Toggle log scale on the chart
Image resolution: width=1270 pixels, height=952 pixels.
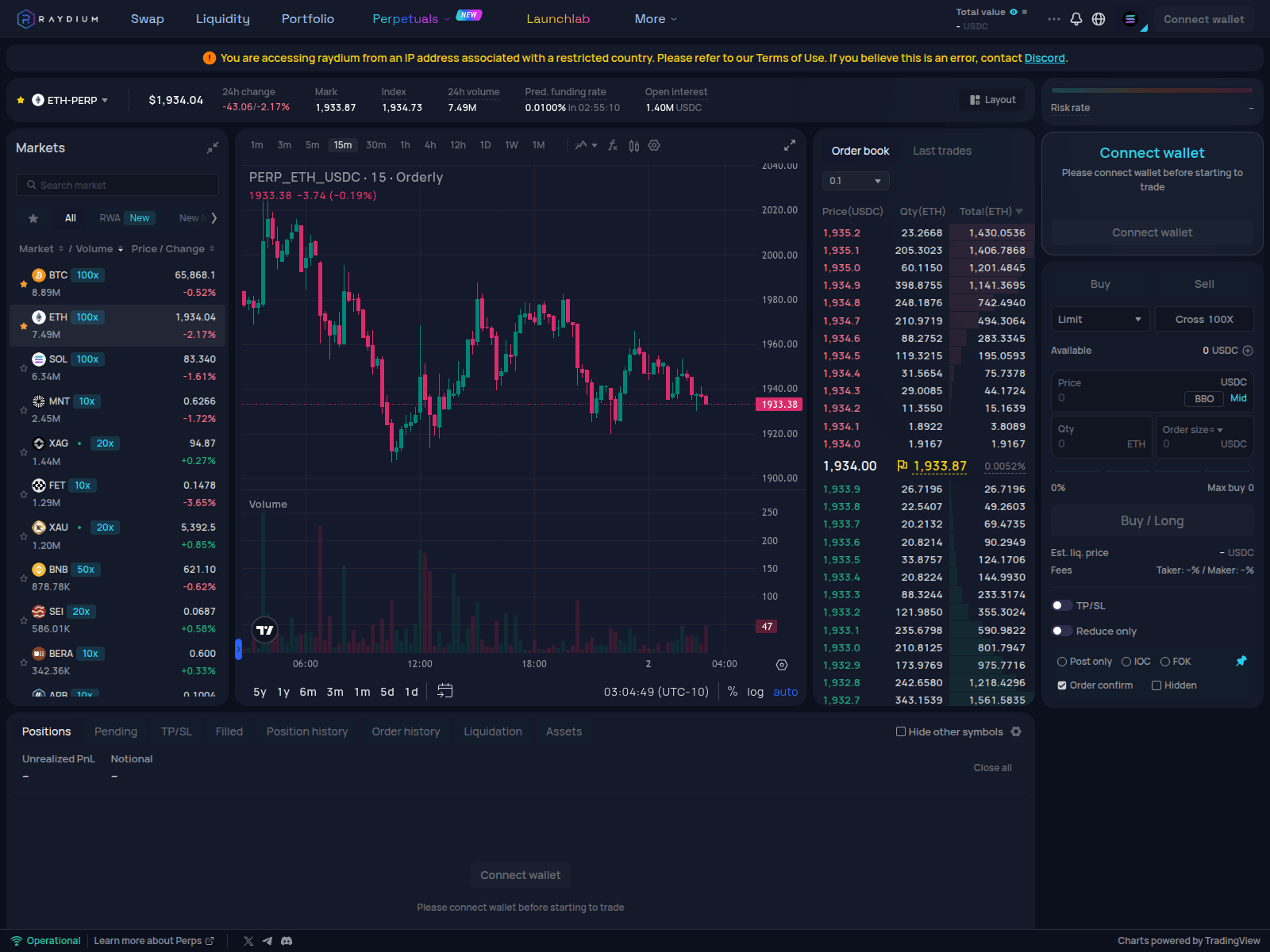[755, 692]
